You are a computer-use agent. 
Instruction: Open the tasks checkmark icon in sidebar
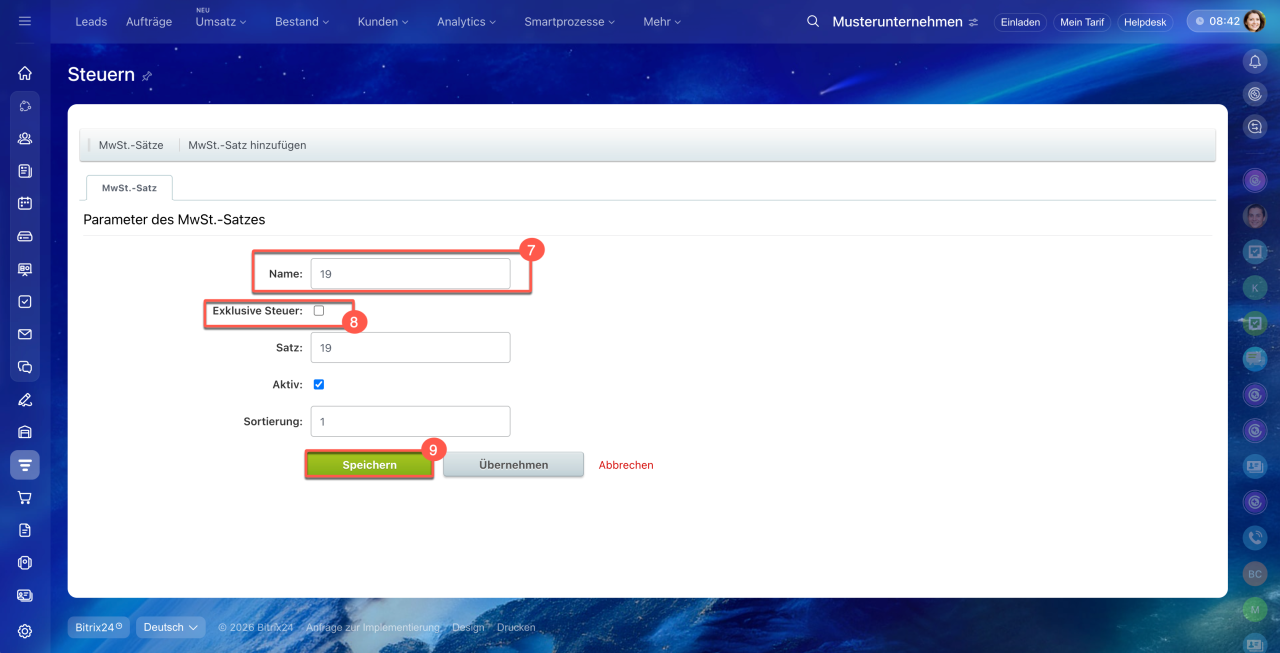click(25, 301)
